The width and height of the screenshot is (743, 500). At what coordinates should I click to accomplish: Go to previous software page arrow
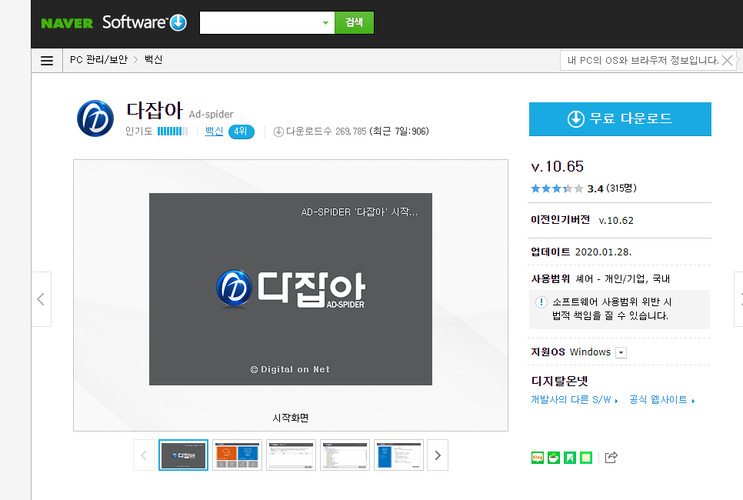coord(41,299)
